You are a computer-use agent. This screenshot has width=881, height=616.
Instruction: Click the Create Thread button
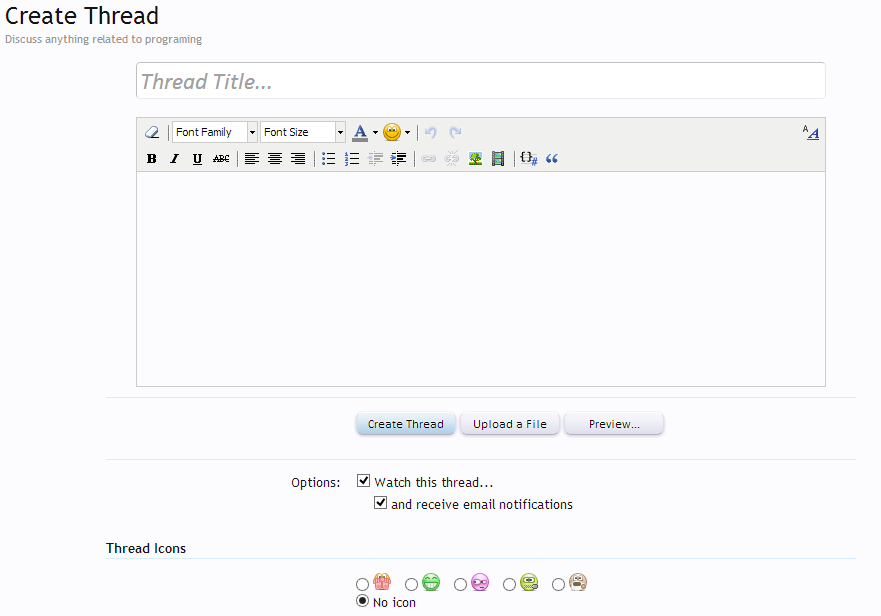[406, 424]
